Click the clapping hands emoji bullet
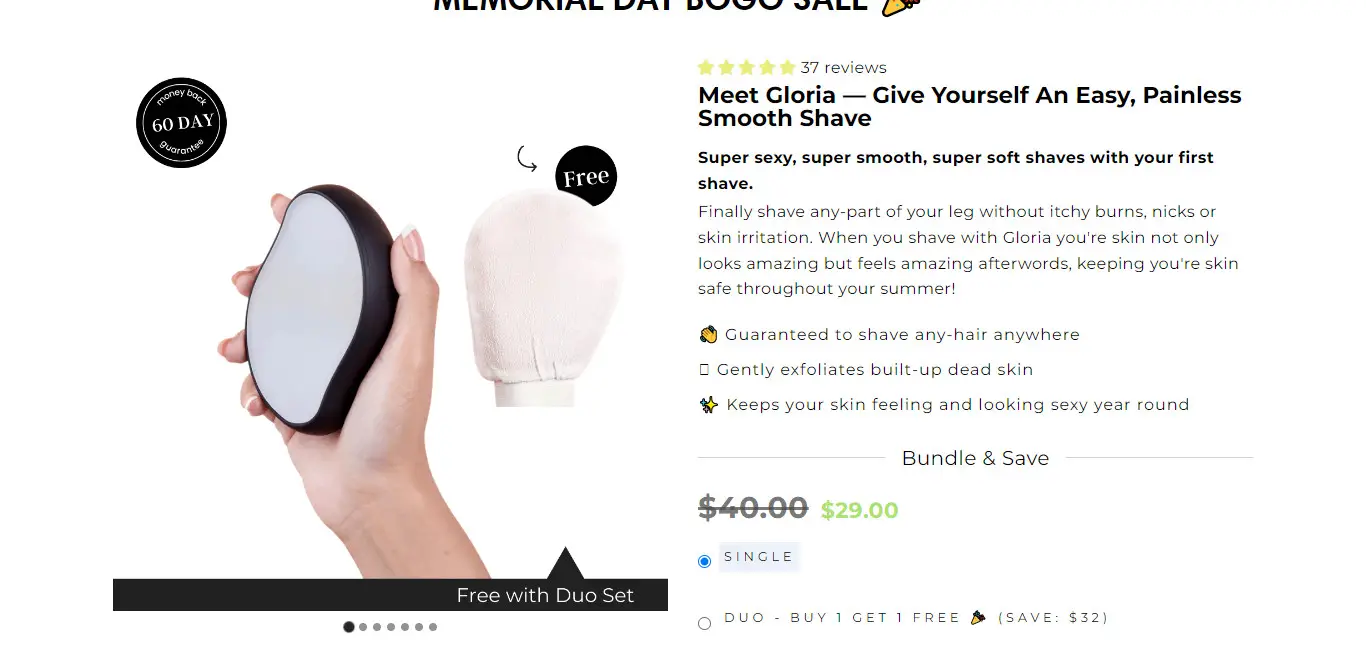The width and height of the screenshot is (1366, 657). [x=708, y=335]
